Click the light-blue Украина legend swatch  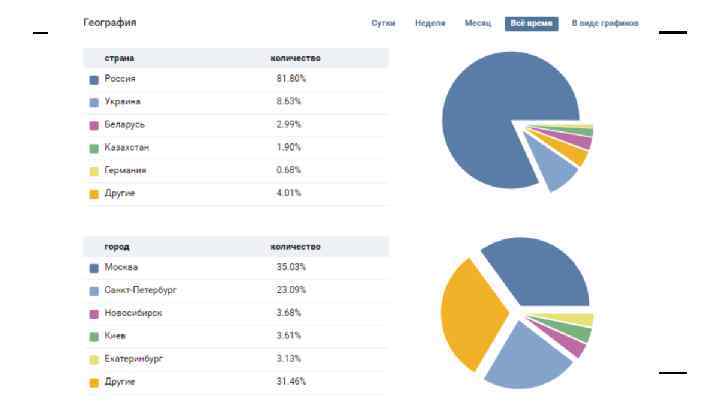coord(94,102)
